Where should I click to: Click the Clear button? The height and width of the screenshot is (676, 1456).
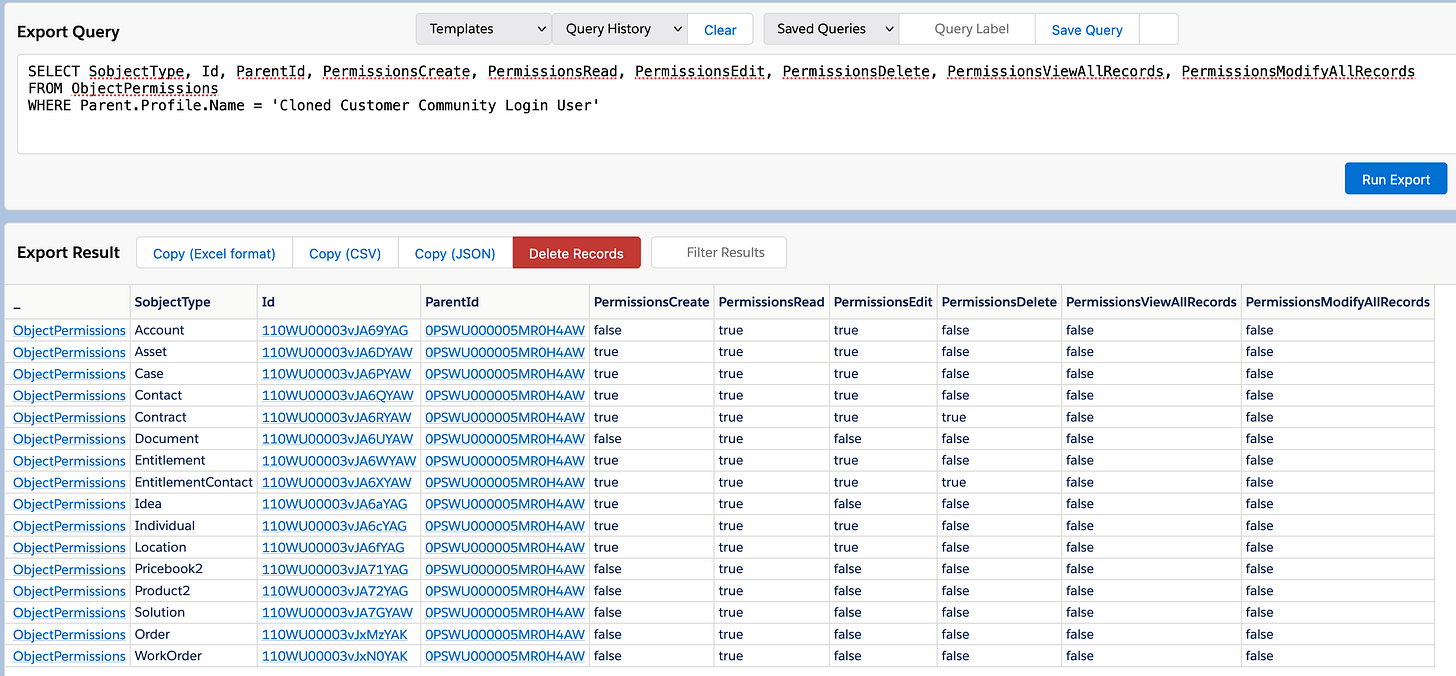click(x=720, y=29)
